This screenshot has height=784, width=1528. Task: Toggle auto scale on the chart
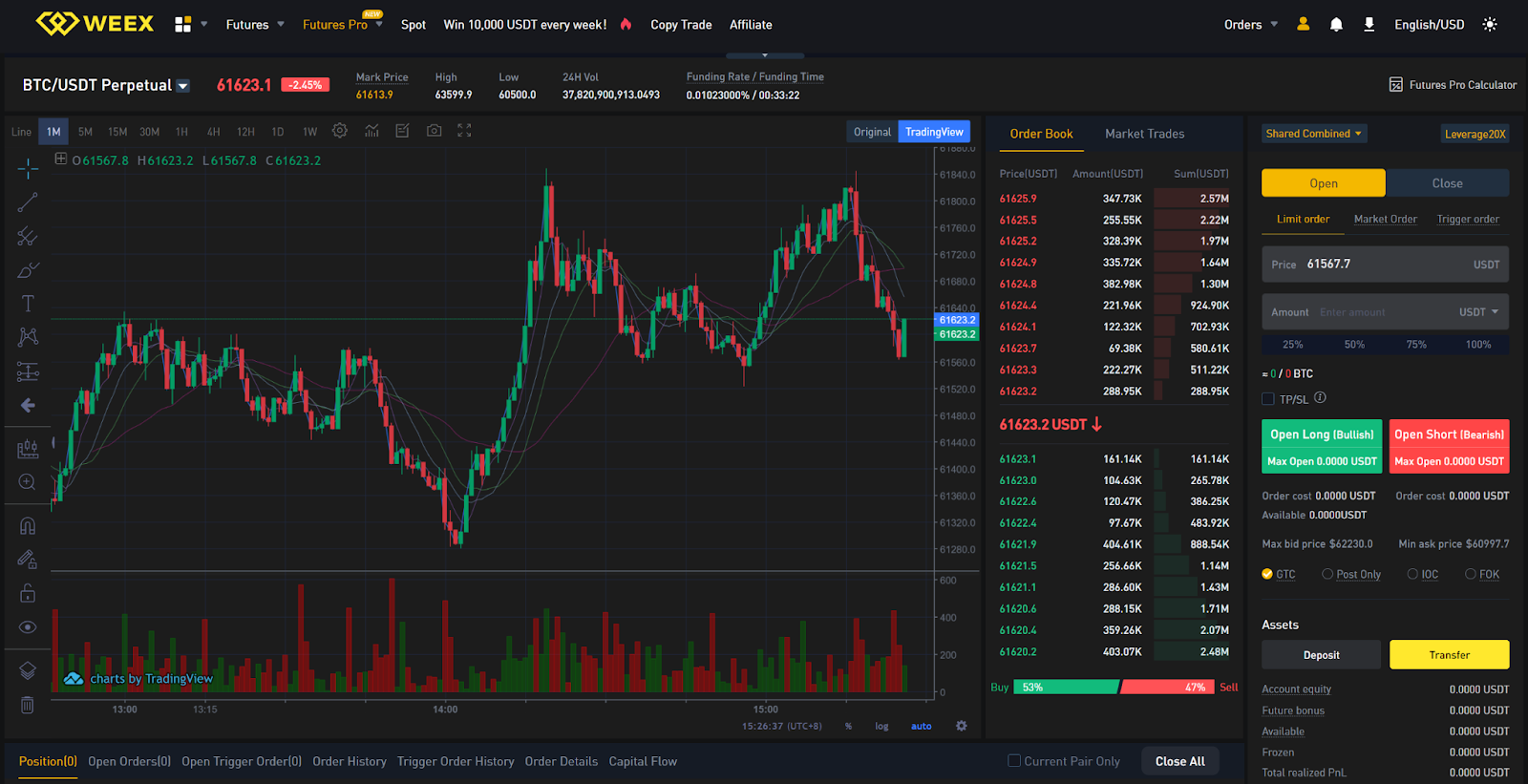tap(922, 727)
